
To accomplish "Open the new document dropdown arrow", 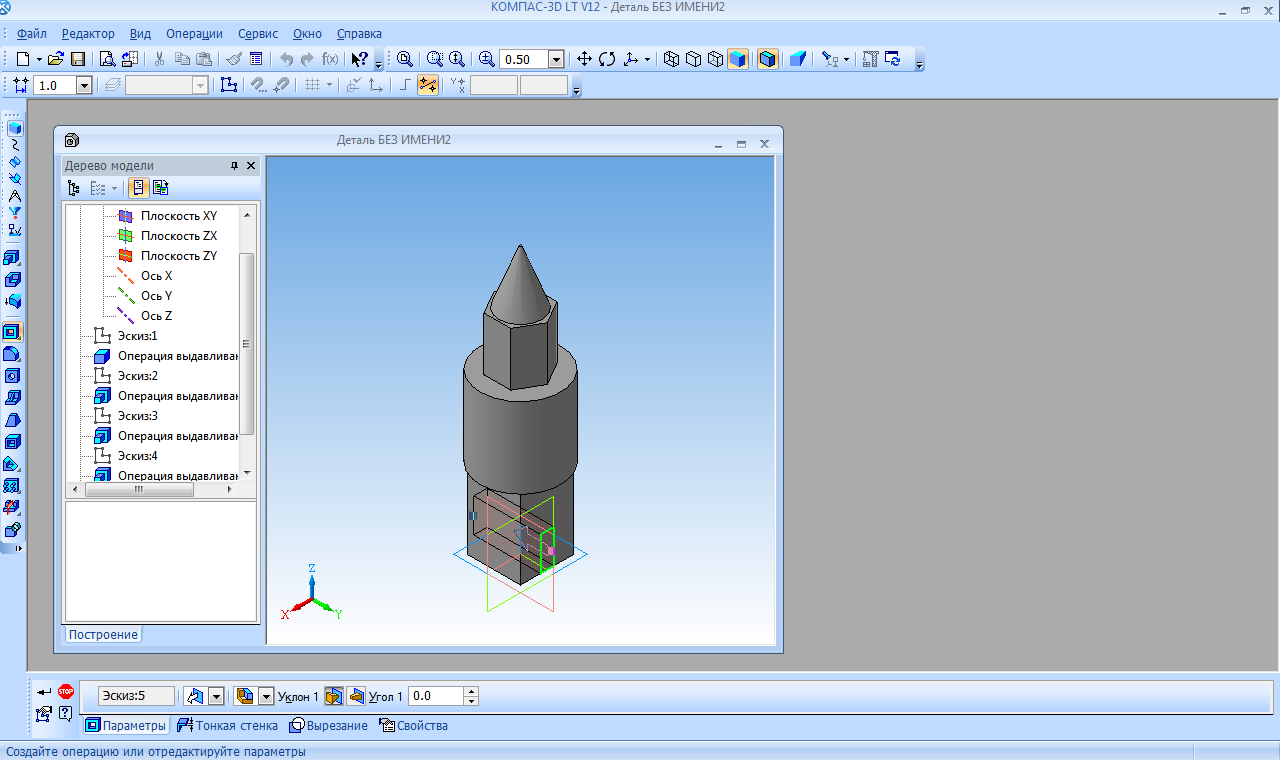I will (x=39, y=59).
